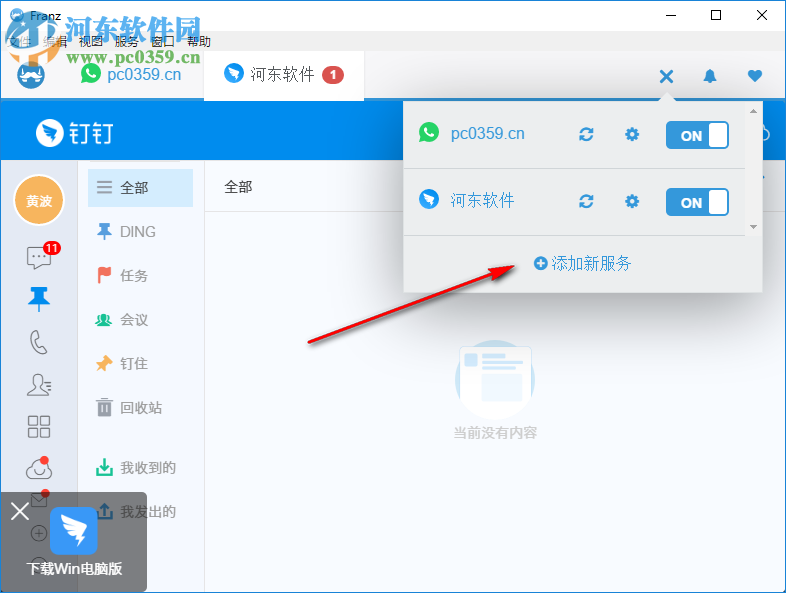
Task: Open the 服务 menu
Action: click(126, 42)
